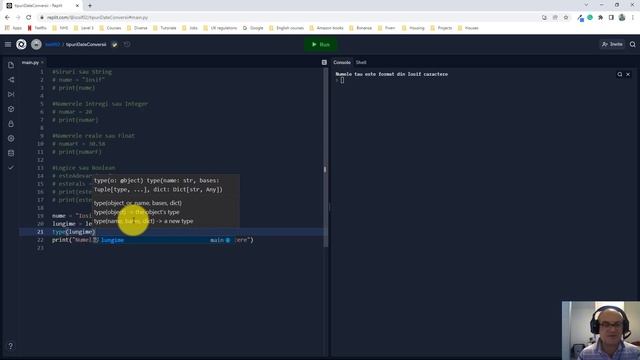The image size is (640, 360).
Task: Open the Files panel in the sidebar
Action: (x=11, y=65)
